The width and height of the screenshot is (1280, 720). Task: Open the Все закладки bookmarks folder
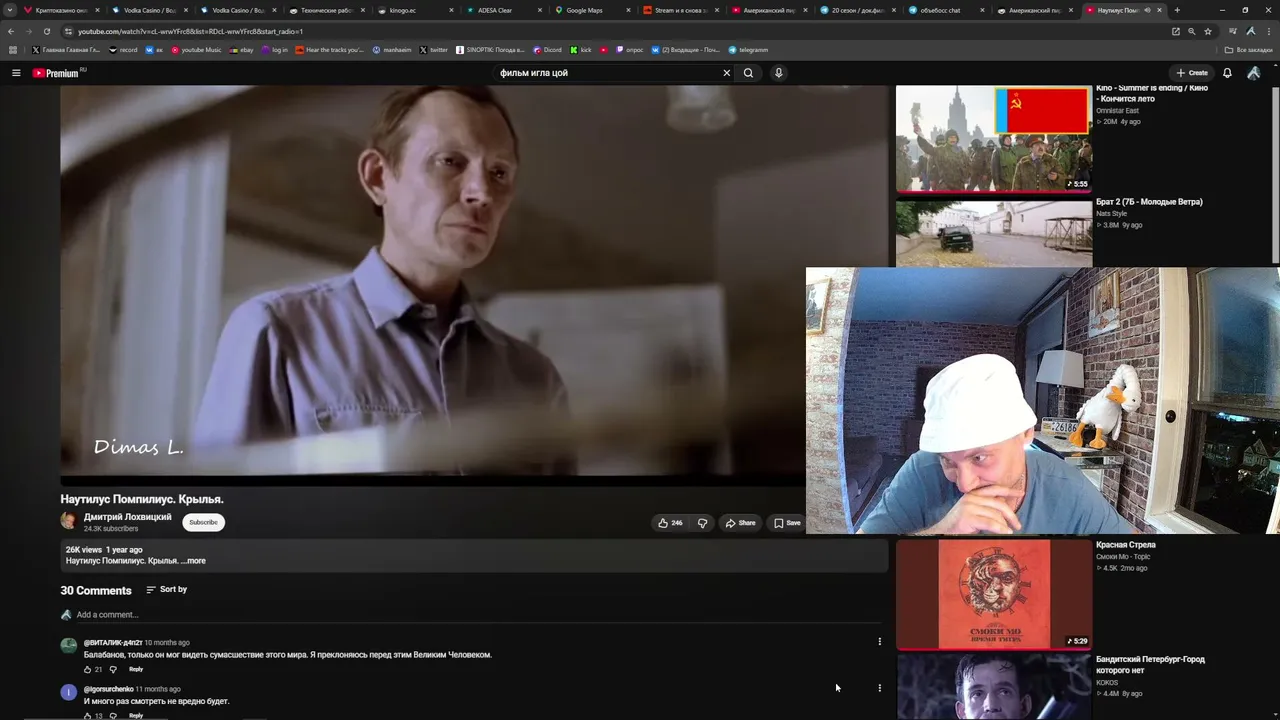[x=1249, y=50]
